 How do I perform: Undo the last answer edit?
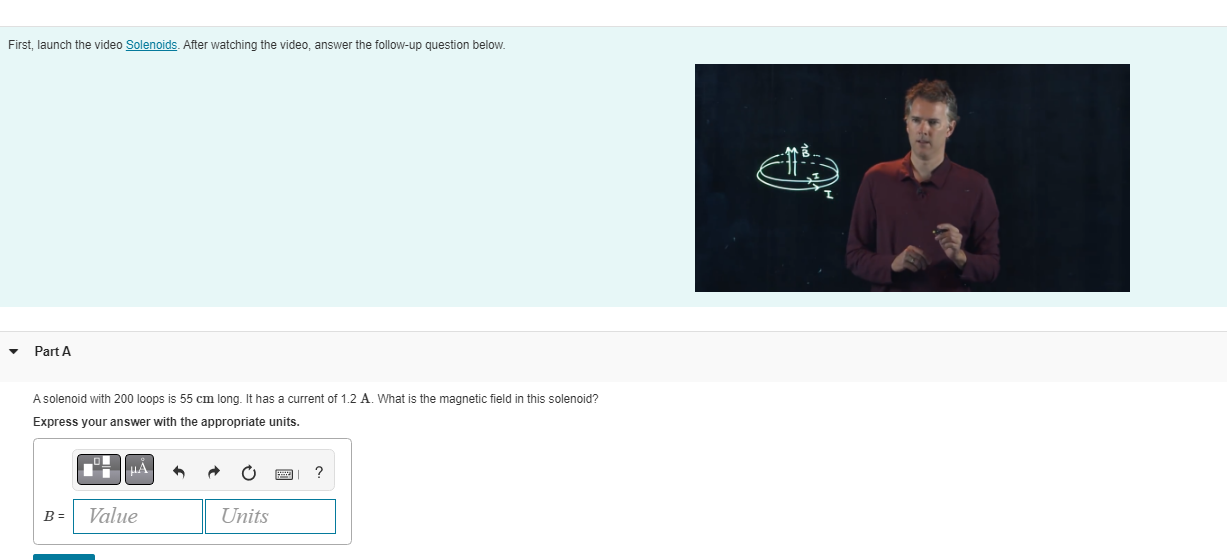(x=178, y=472)
